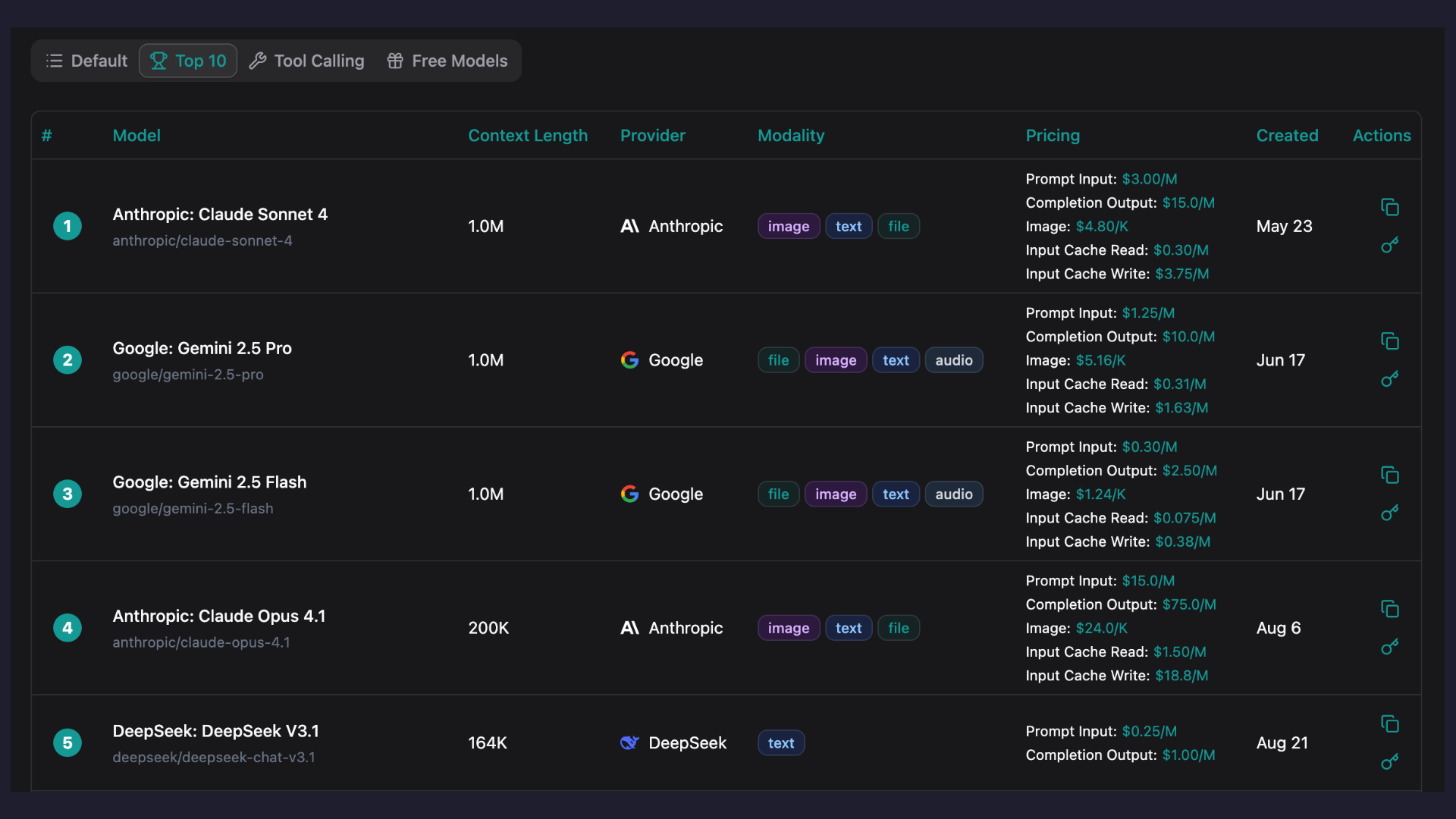Show the Free Models tab
This screenshot has width=1456, height=819.
pyautogui.click(x=447, y=61)
